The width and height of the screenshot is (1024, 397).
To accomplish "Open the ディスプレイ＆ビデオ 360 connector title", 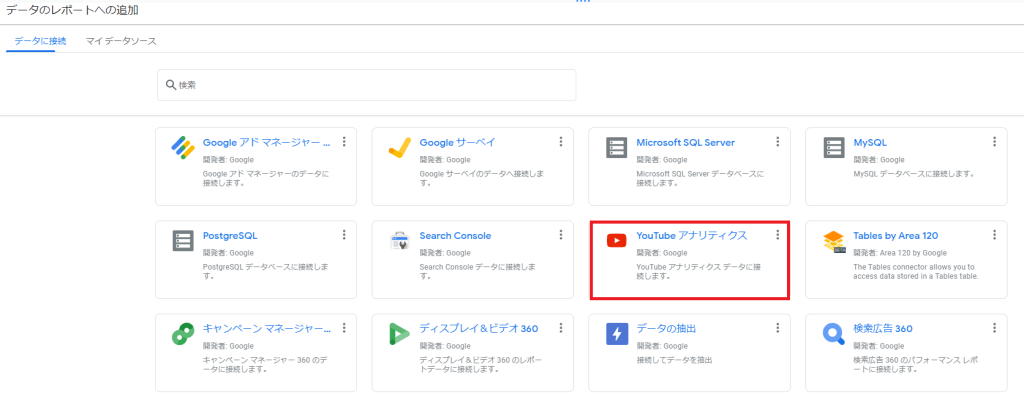I will (479, 328).
